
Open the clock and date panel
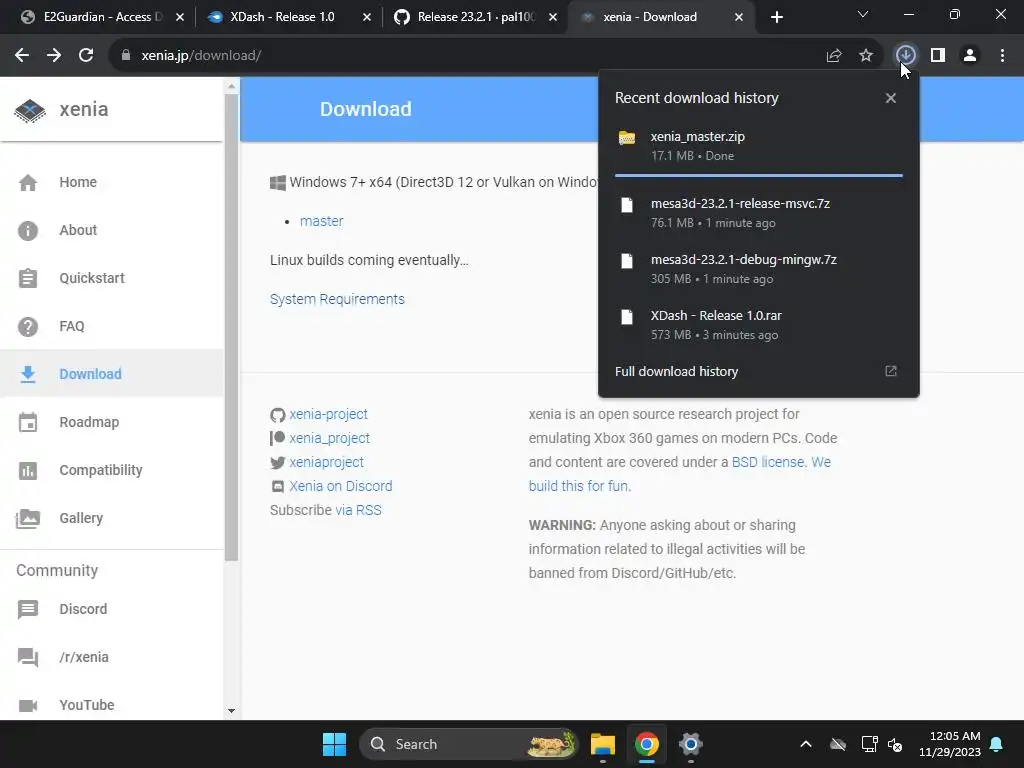point(950,744)
